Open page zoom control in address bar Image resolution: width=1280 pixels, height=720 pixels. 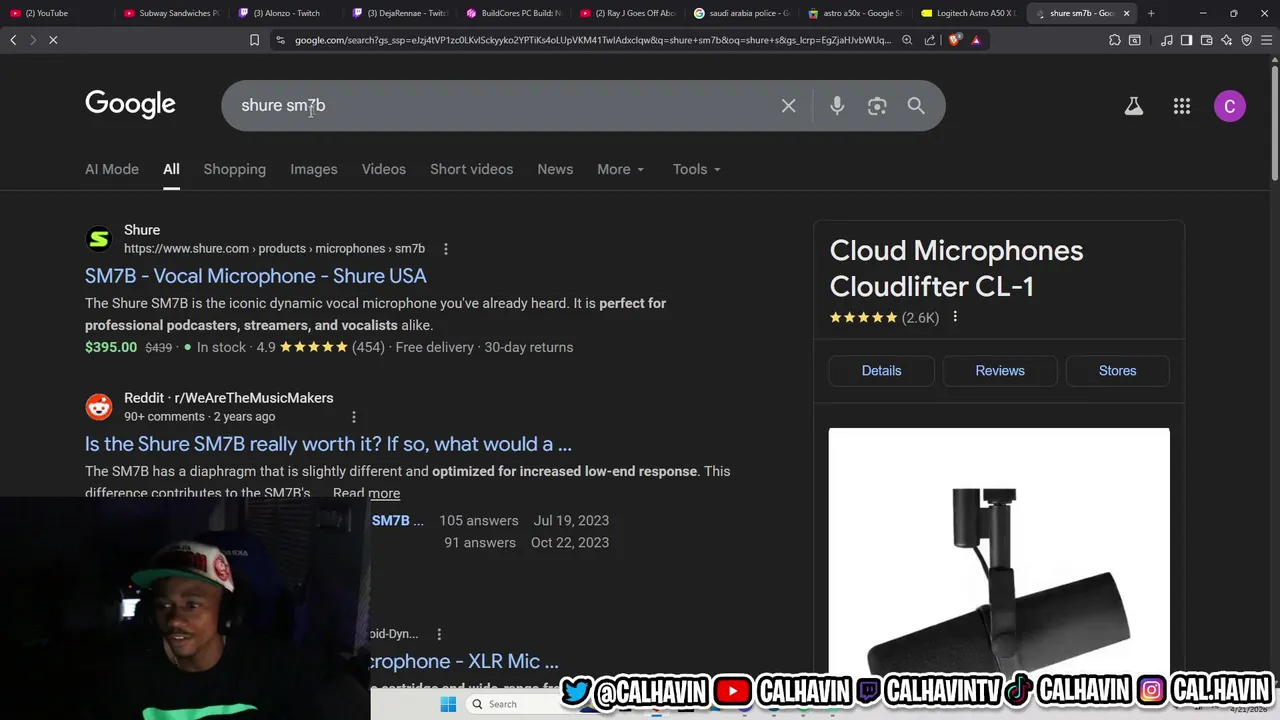pos(907,40)
